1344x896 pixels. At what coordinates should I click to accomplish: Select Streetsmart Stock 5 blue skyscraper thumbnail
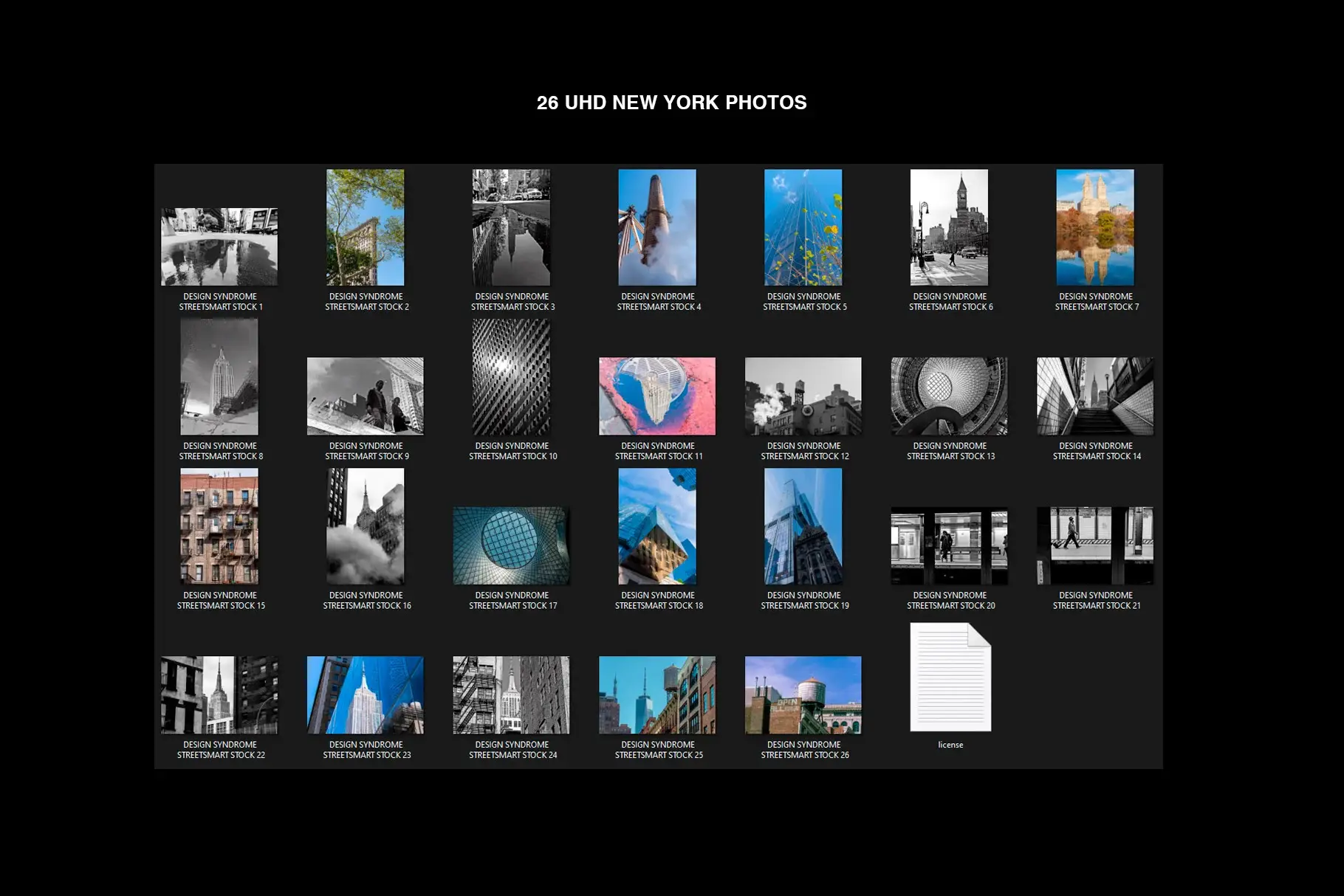(x=803, y=228)
